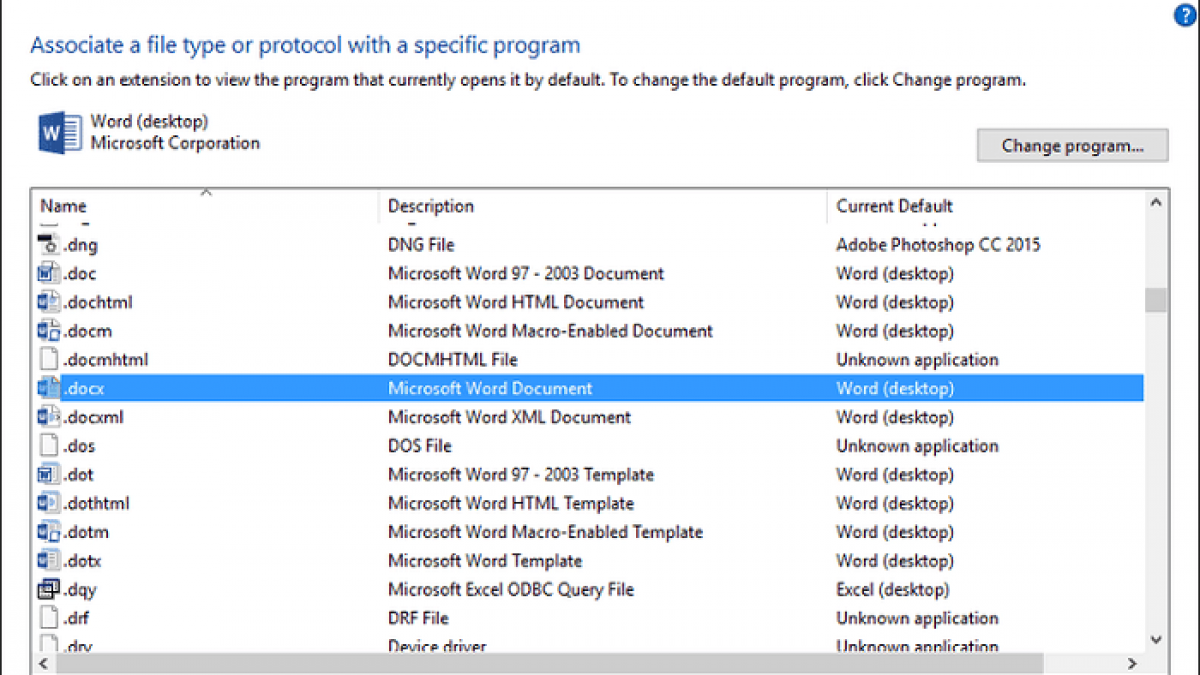Select the .dqy extension name
Image resolution: width=1200 pixels, height=675 pixels.
tap(81, 590)
